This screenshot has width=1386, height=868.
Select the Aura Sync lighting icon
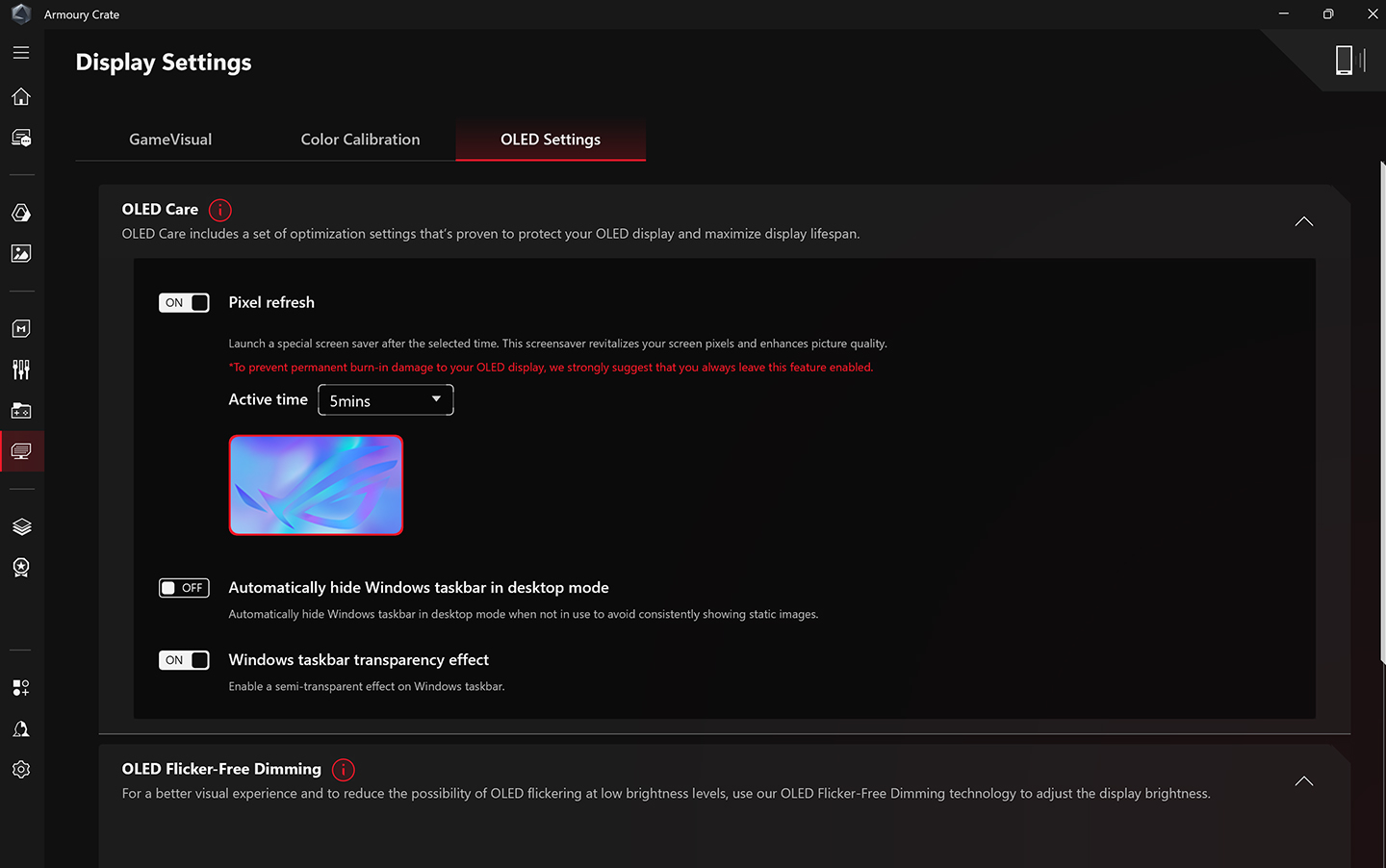pyautogui.click(x=20, y=213)
